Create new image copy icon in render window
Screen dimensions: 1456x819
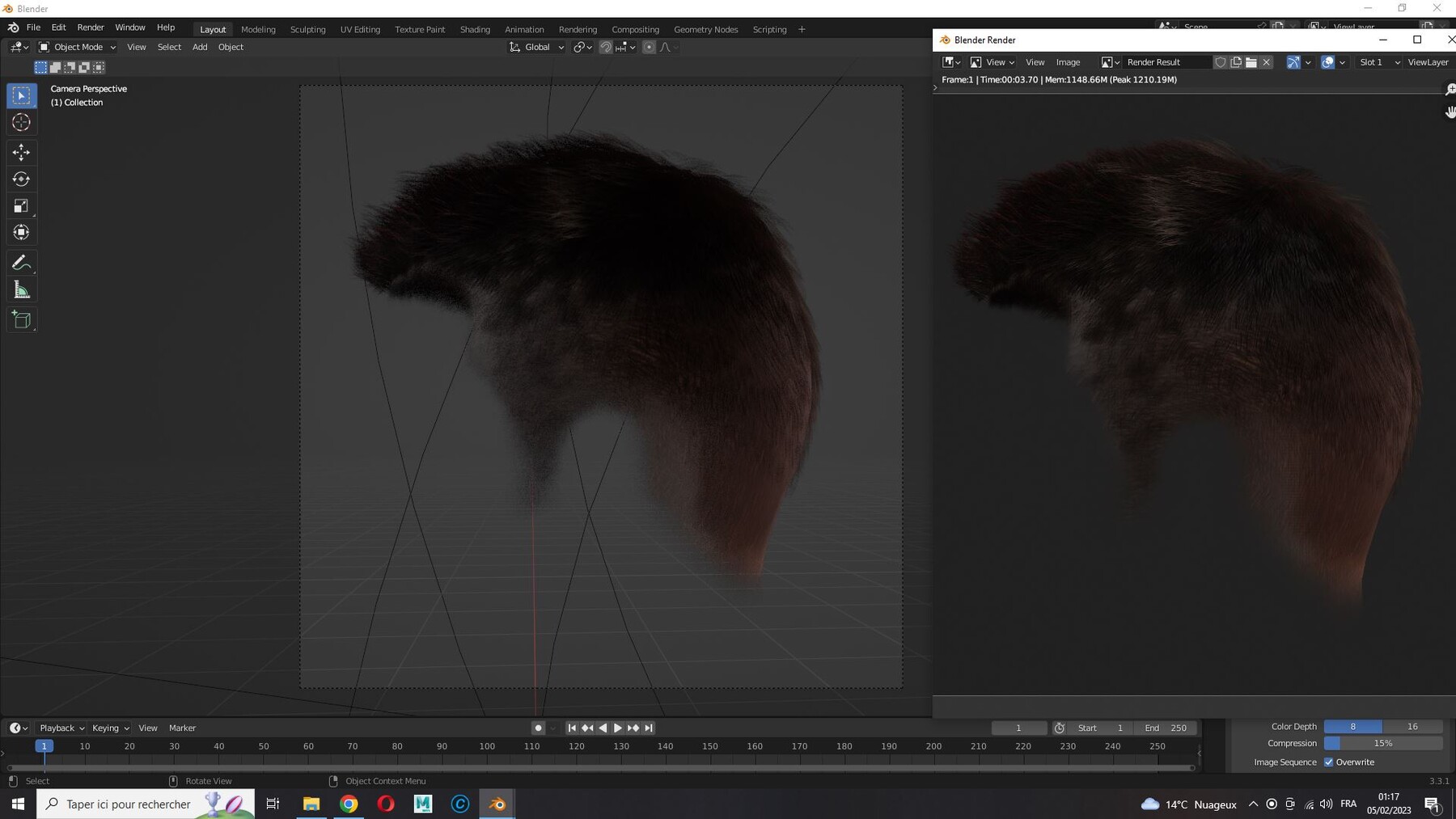click(x=1236, y=62)
